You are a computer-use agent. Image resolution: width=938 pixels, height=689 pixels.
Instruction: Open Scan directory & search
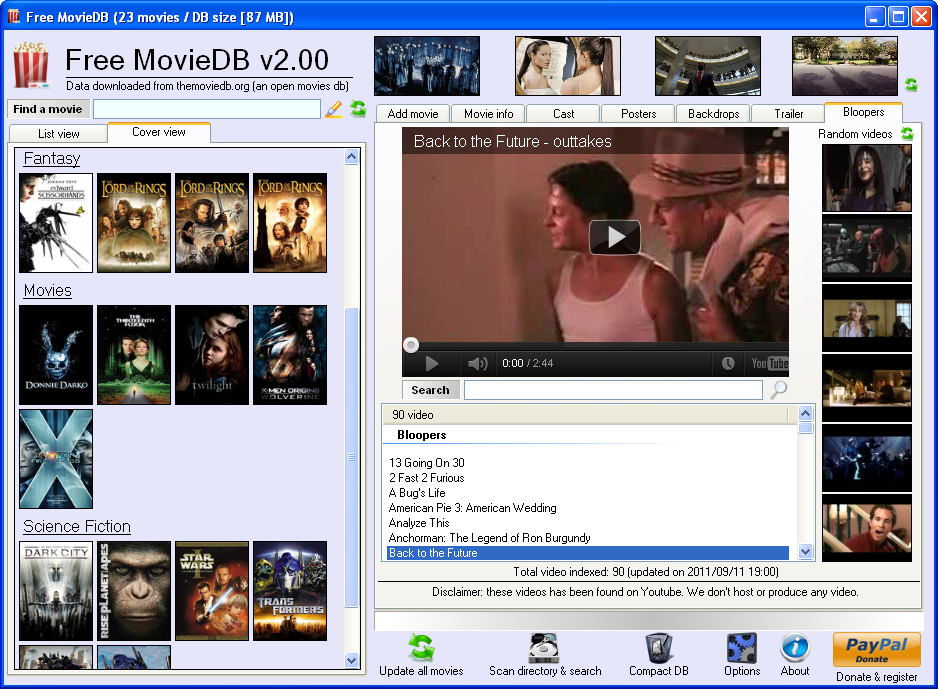tap(544, 648)
